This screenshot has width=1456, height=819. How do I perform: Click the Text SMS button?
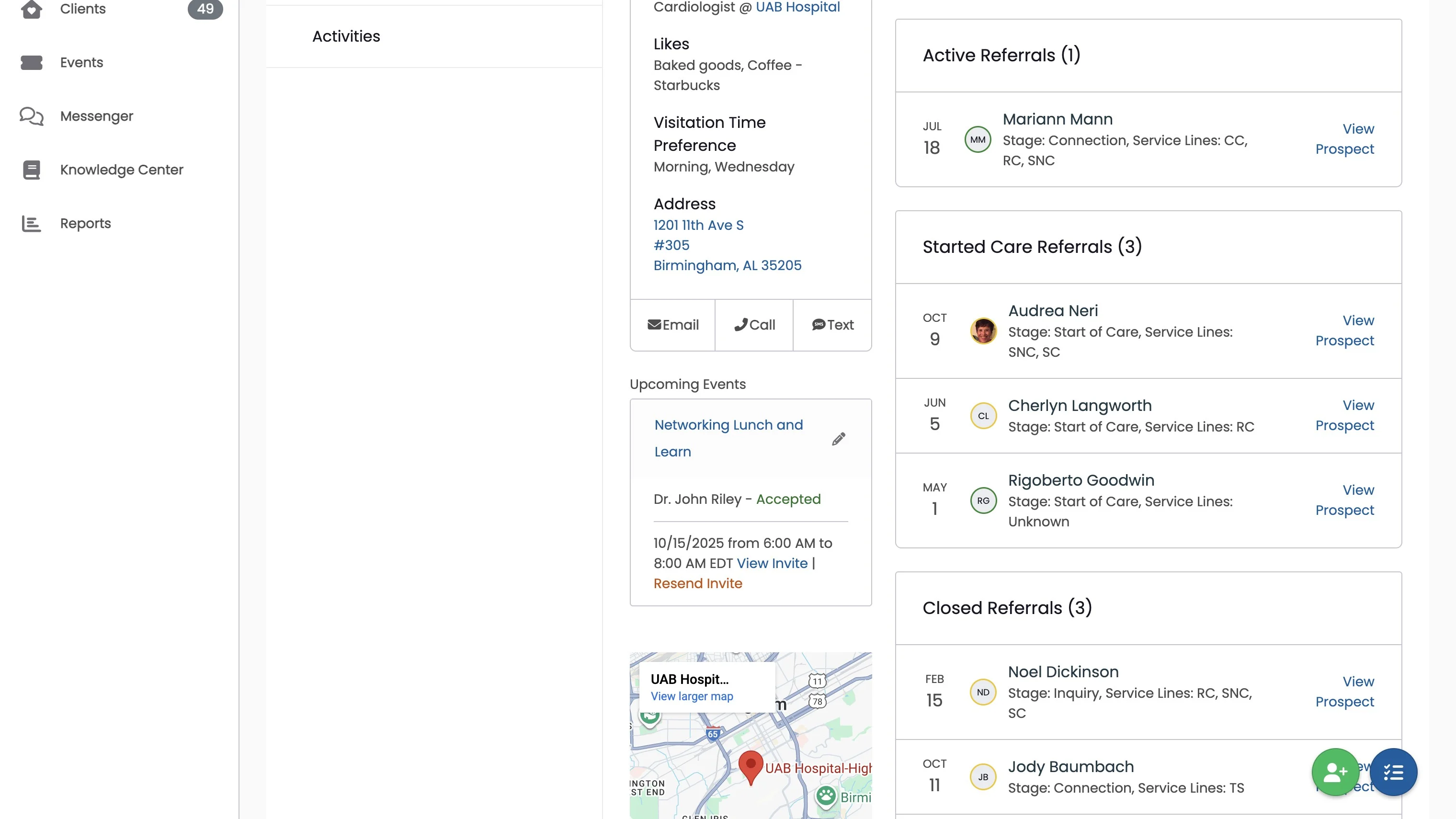[x=832, y=325]
